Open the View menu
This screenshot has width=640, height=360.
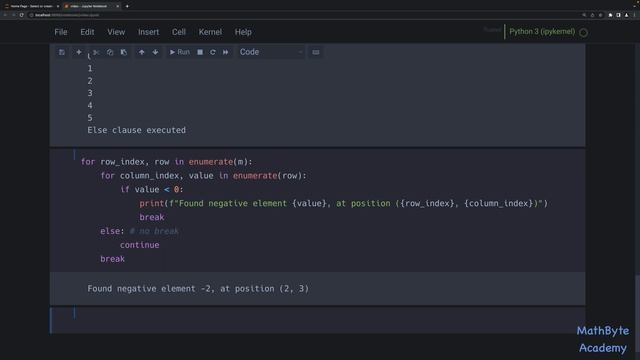[x=116, y=32]
